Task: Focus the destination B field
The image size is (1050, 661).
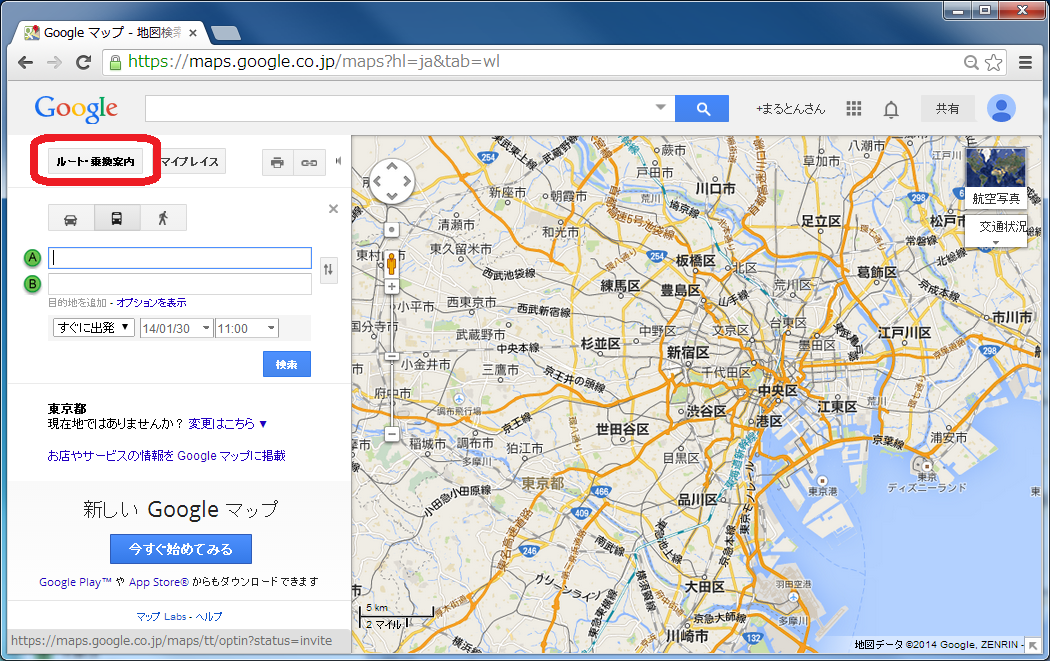Action: [x=179, y=284]
